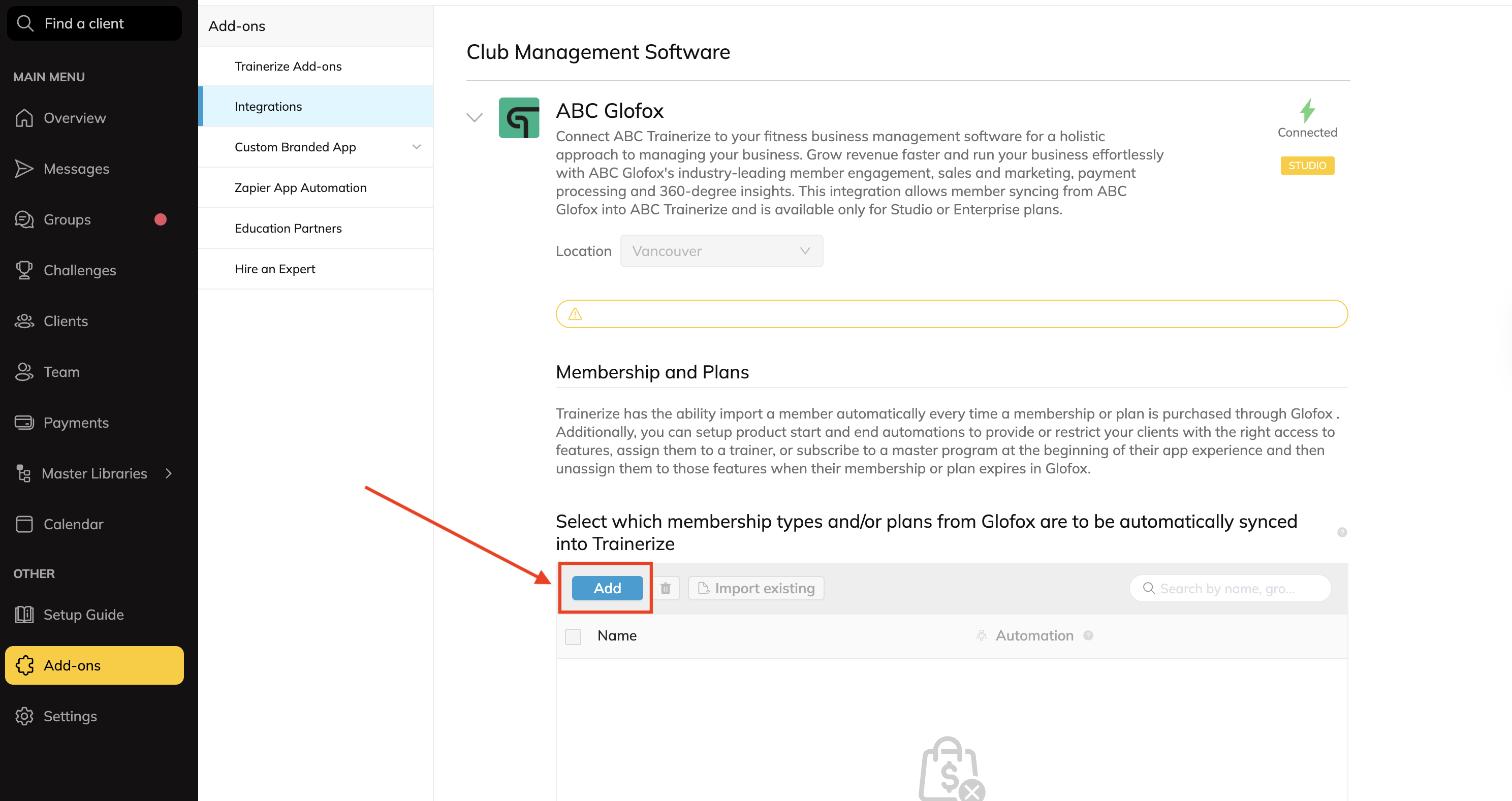Click the Master Libraries tree icon

23,473
